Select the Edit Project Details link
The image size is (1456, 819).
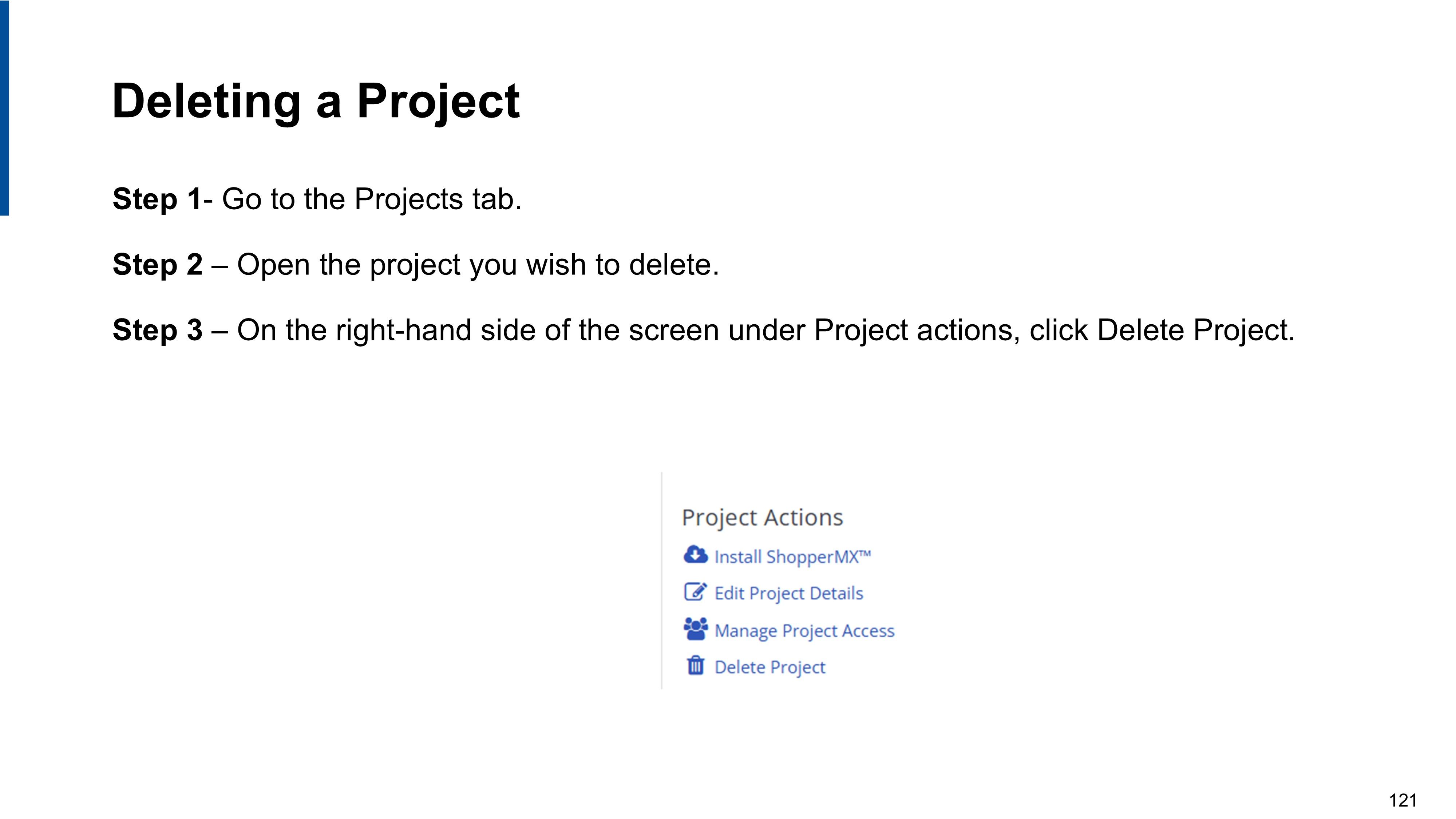click(788, 593)
